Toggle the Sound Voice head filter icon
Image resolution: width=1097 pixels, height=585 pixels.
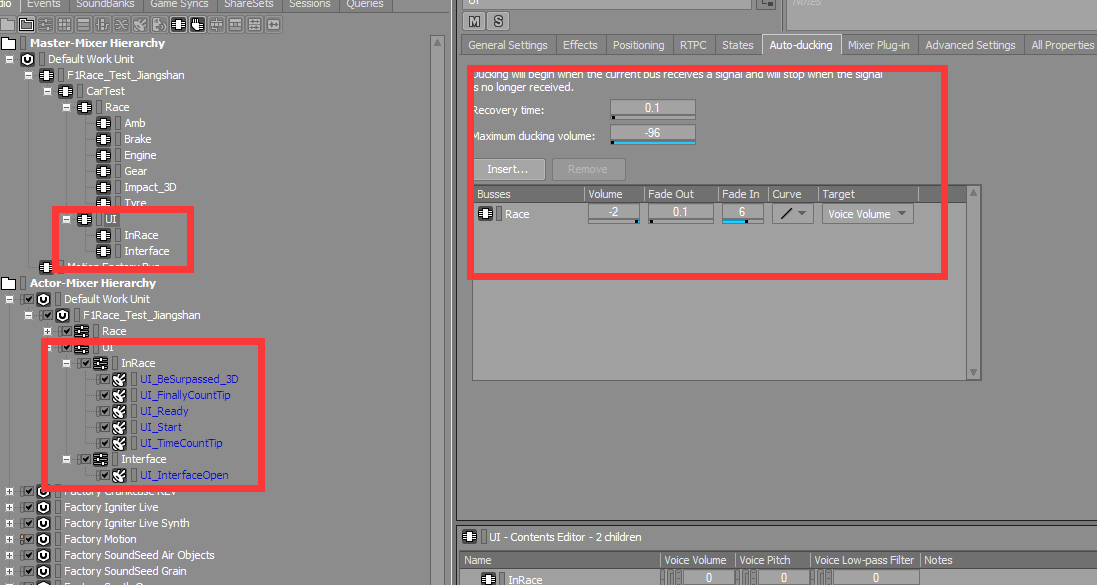pos(159,24)
